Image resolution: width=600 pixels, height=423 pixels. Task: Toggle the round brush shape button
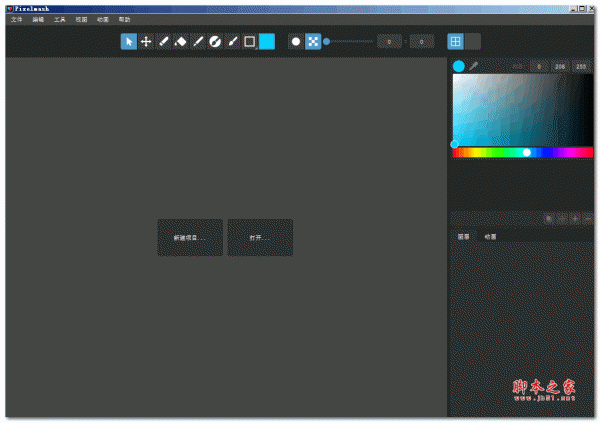pos(296,41)
